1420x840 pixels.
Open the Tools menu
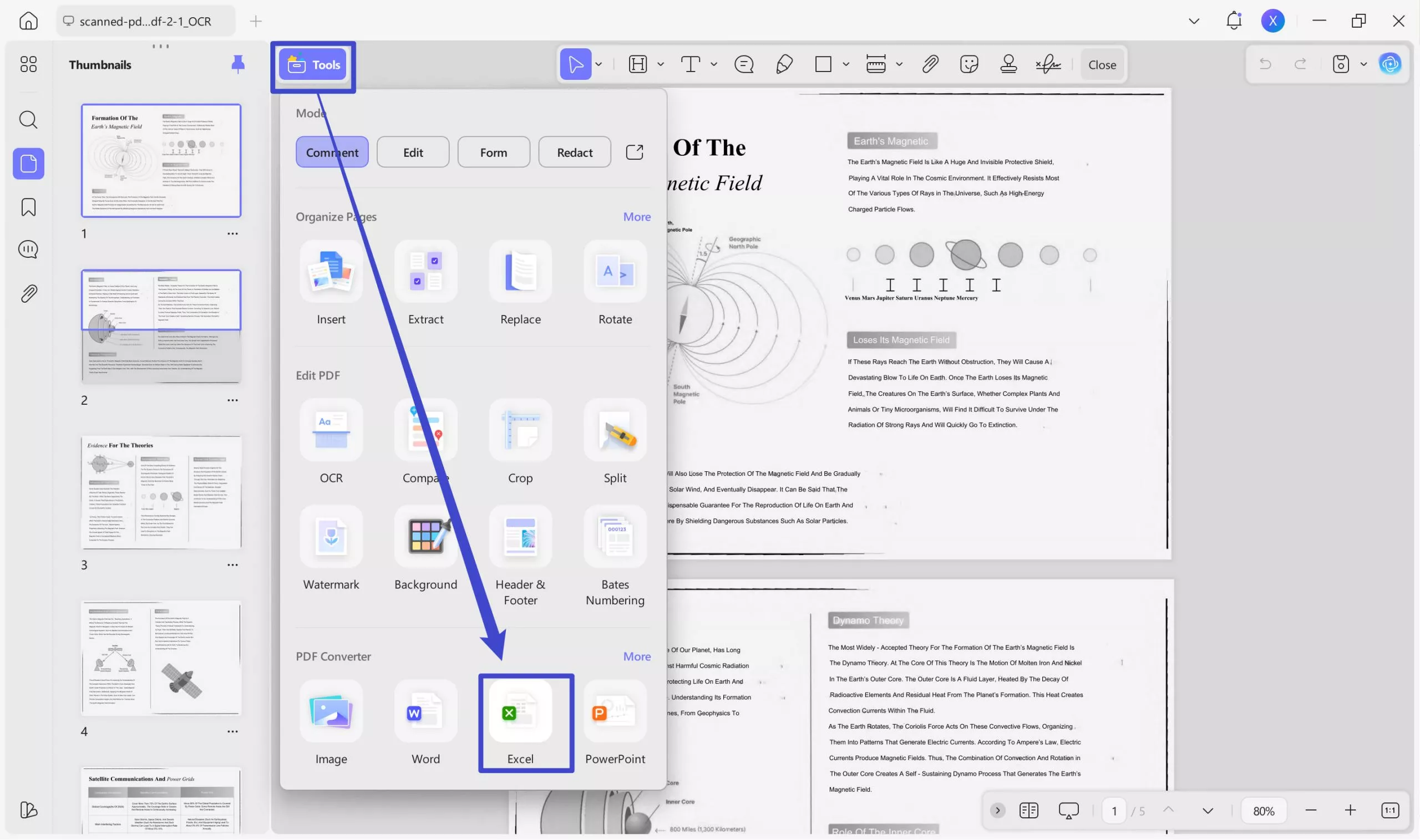click(x=313, y=65)
